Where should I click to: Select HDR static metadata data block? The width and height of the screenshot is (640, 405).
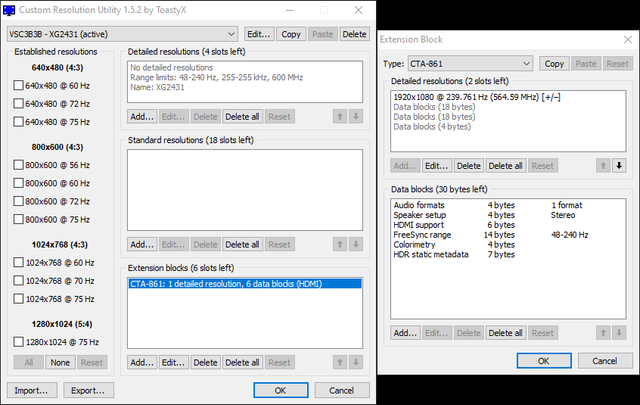click(x=508, y=254)
